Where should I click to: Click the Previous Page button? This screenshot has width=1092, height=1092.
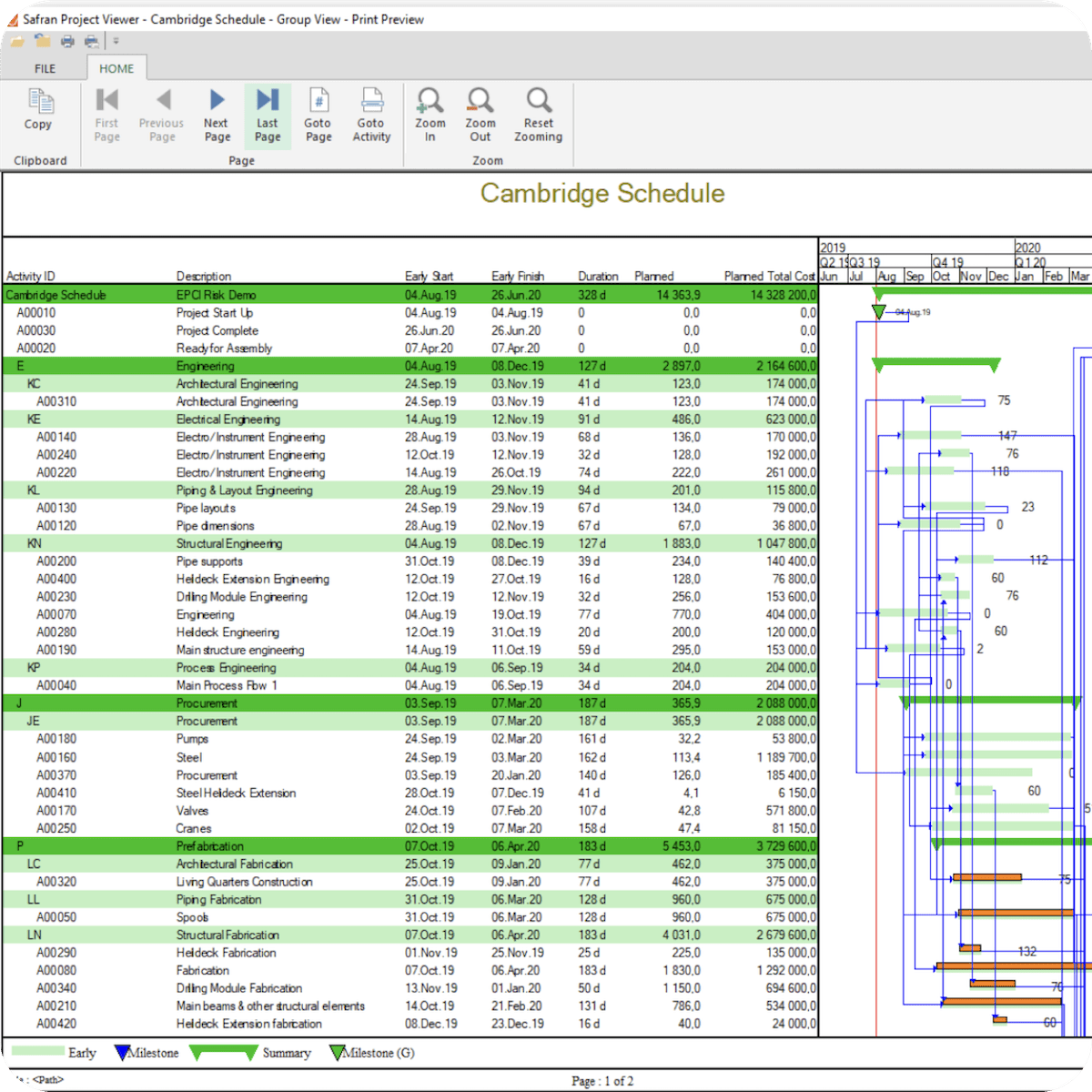tap(162, 111)
